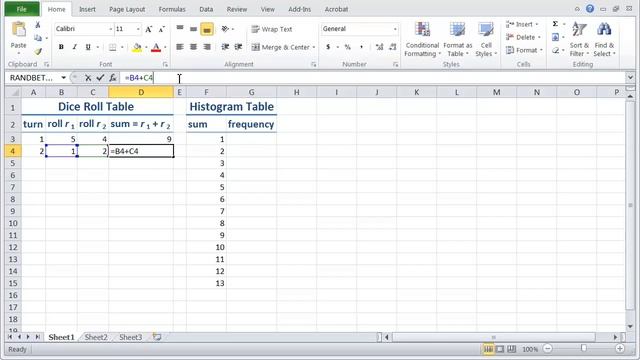The width and height of the screenshot is (640, 360).
Task: Click the Borders icon
Action: pyautogui.click(x=112, y=47)
